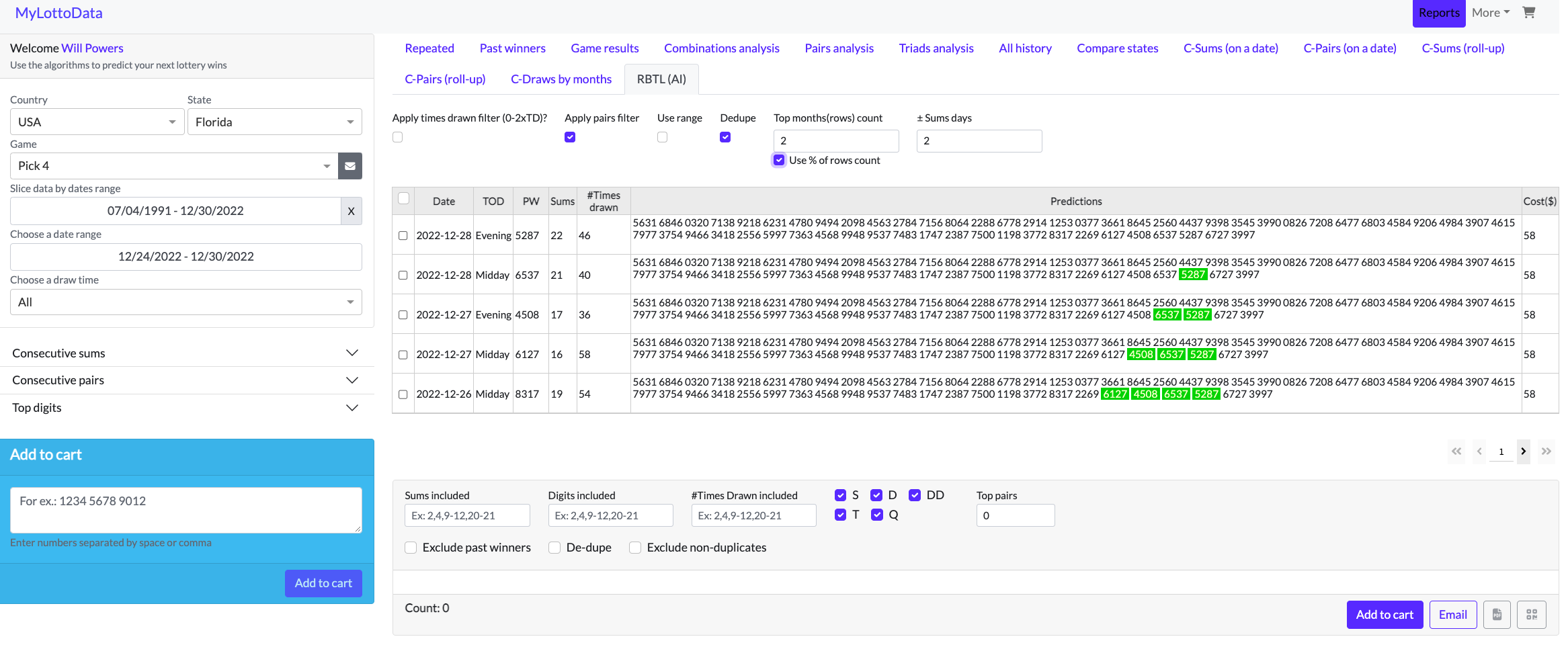The height and width of the screenshot is (645, 1568).
Task: Click the Sums included input field
Action: coord(467,515)
